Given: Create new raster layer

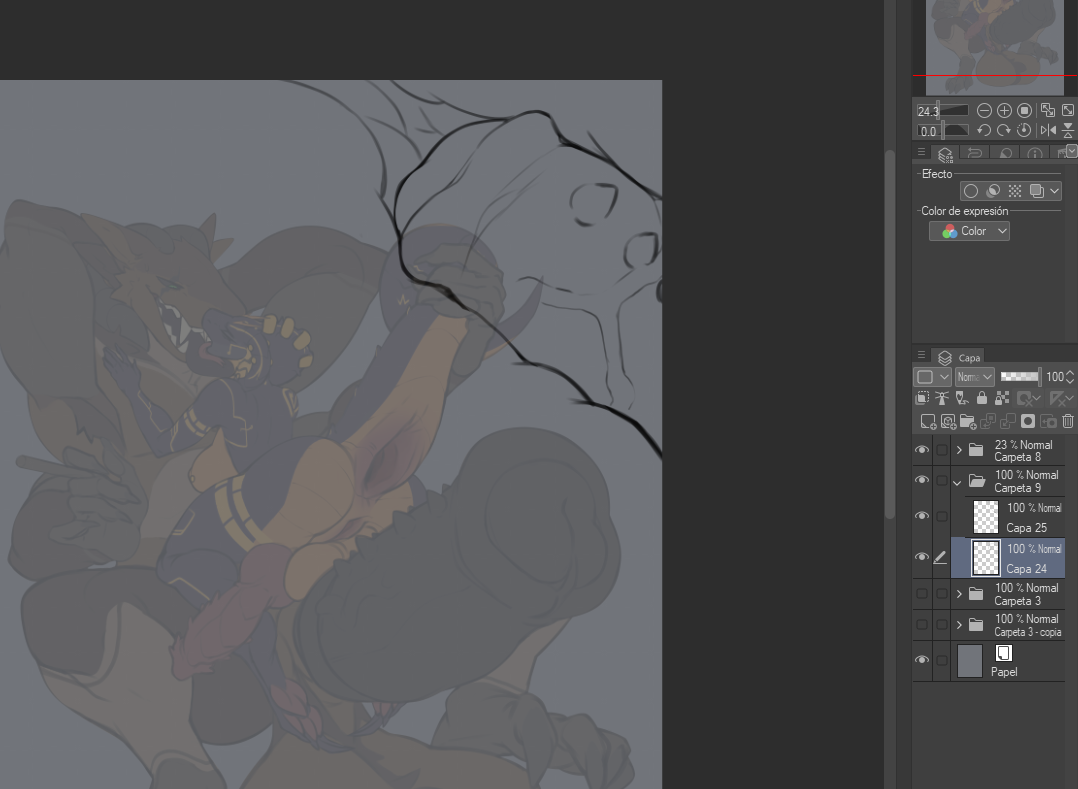Looking at the screenshot, I should (928, 421).
